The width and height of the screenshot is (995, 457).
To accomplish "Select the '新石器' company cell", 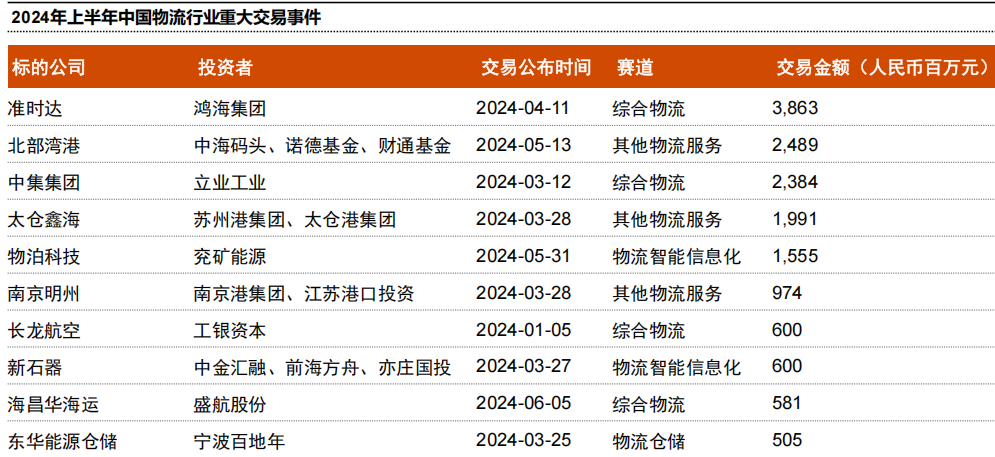I will coord(35,367).
